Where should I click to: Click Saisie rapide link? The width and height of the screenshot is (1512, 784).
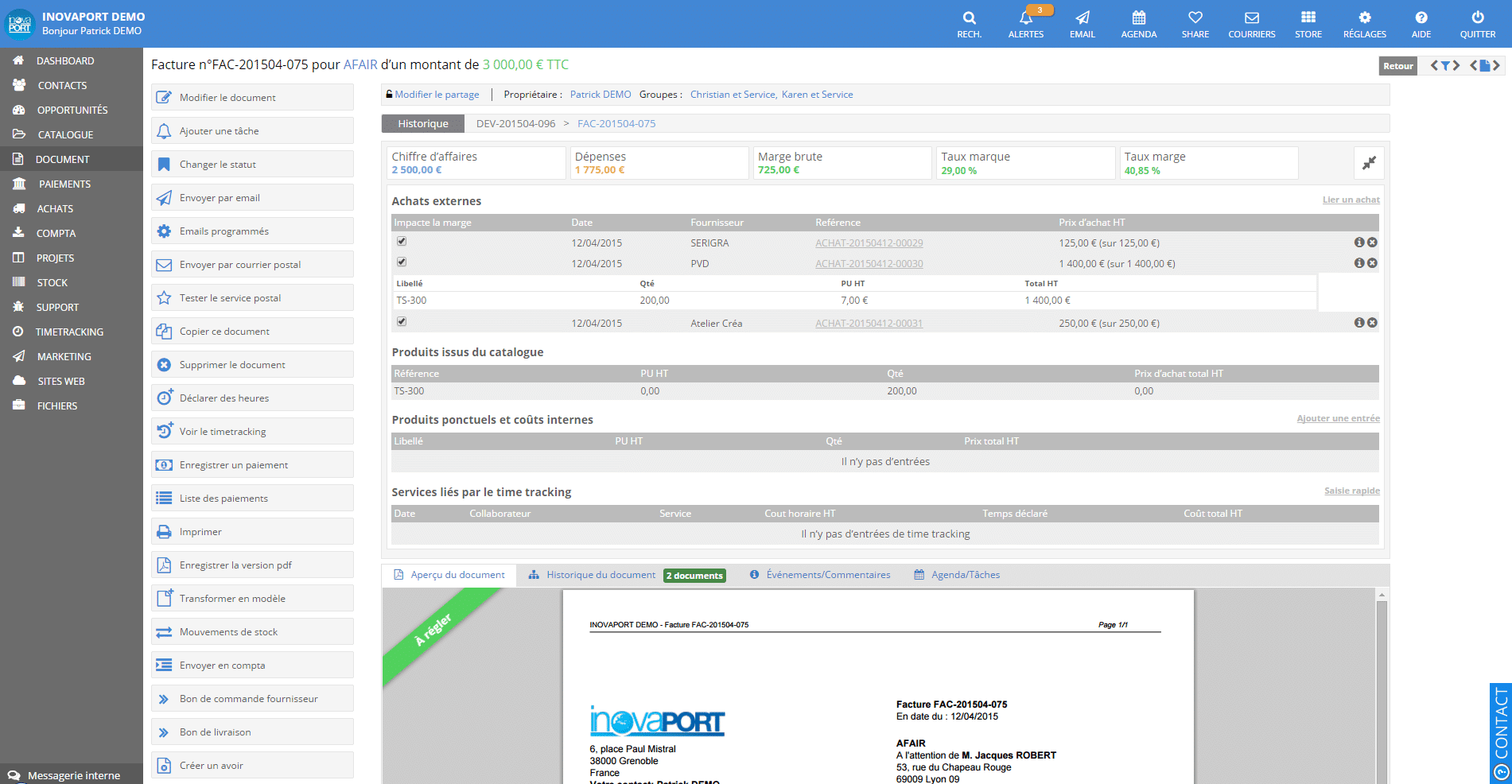coord(1352,491)
